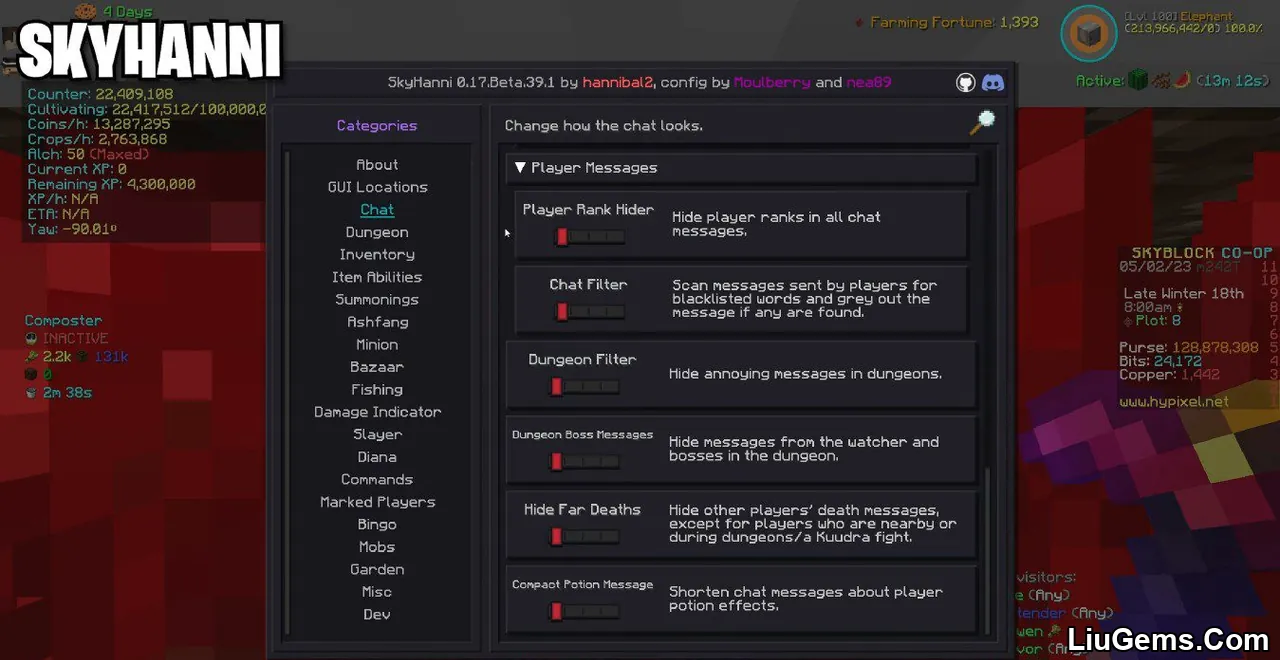The image size is (1280, 660).
Task: Open the Commands category
Action: tap(377, 480)
